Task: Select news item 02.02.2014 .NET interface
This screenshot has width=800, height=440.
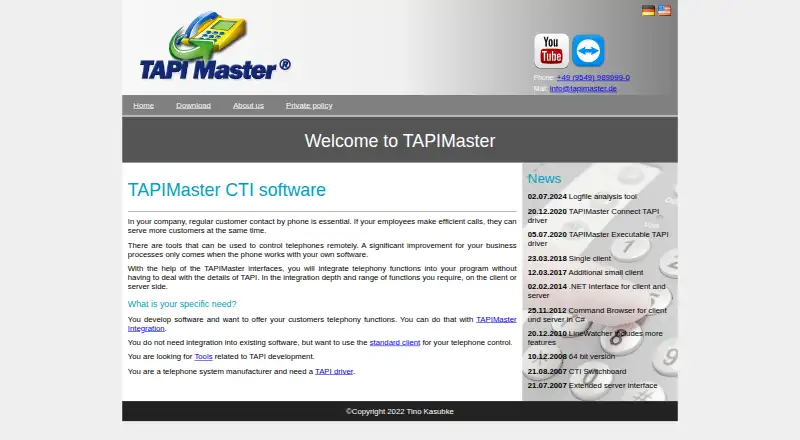Action: 596,291
